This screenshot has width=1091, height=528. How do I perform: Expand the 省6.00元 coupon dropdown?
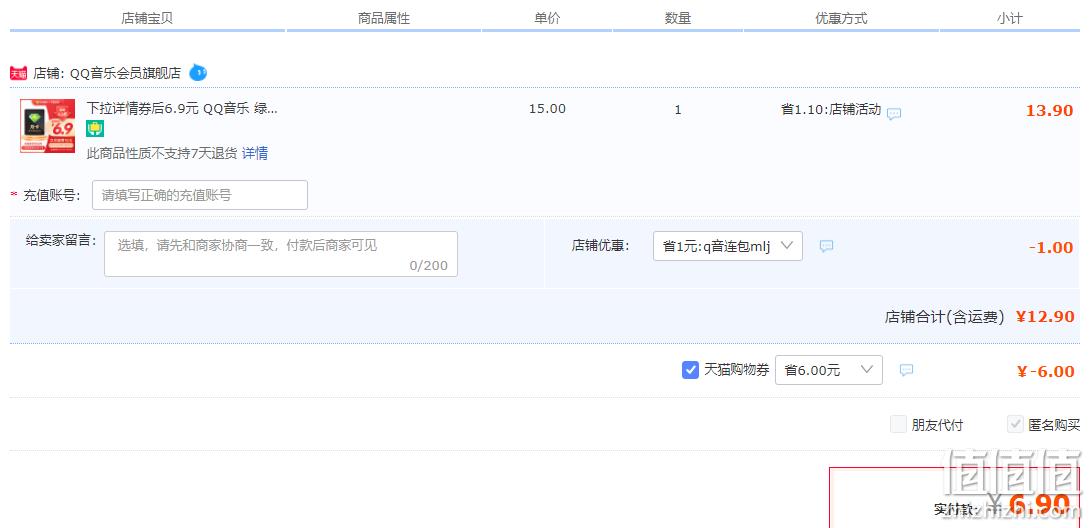(829, 370)
